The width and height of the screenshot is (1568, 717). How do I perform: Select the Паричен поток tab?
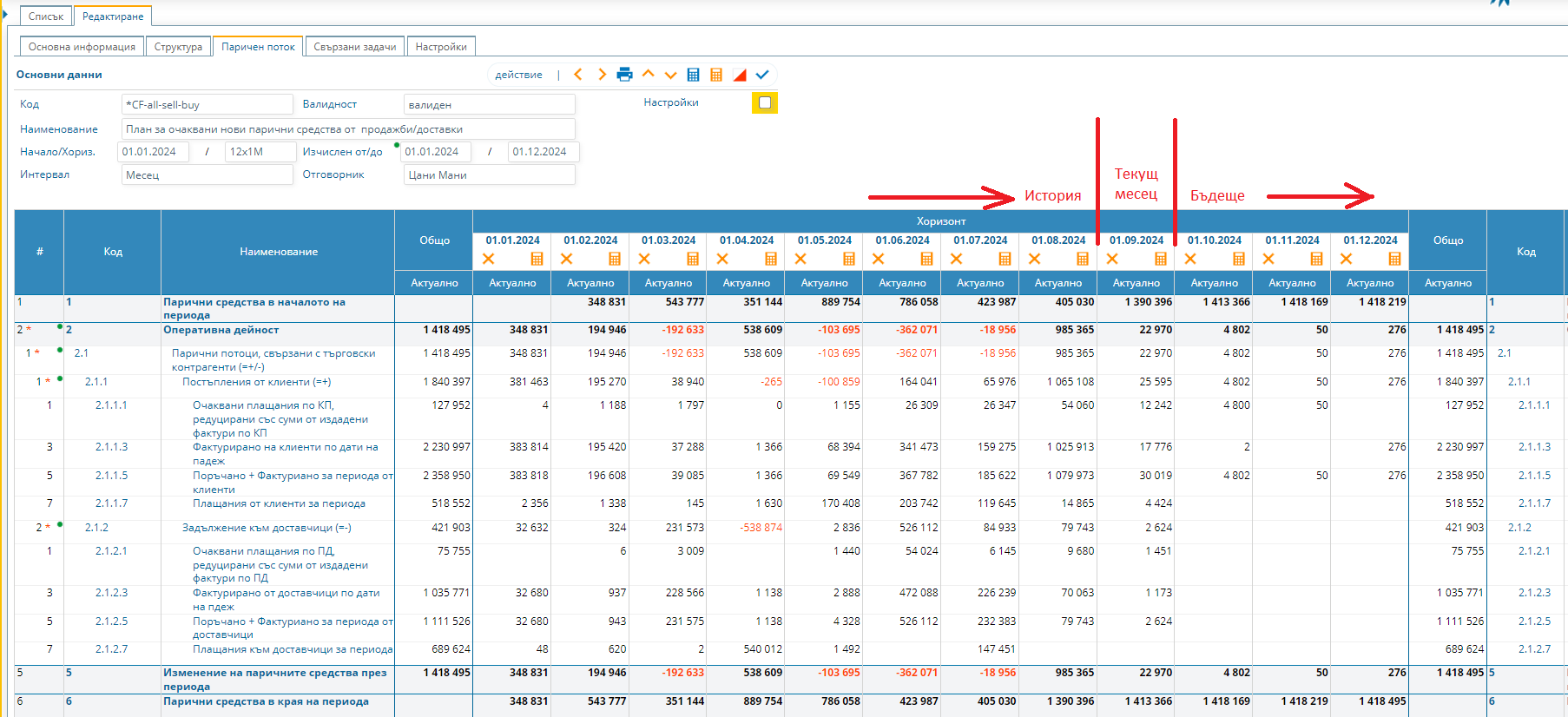258,47
